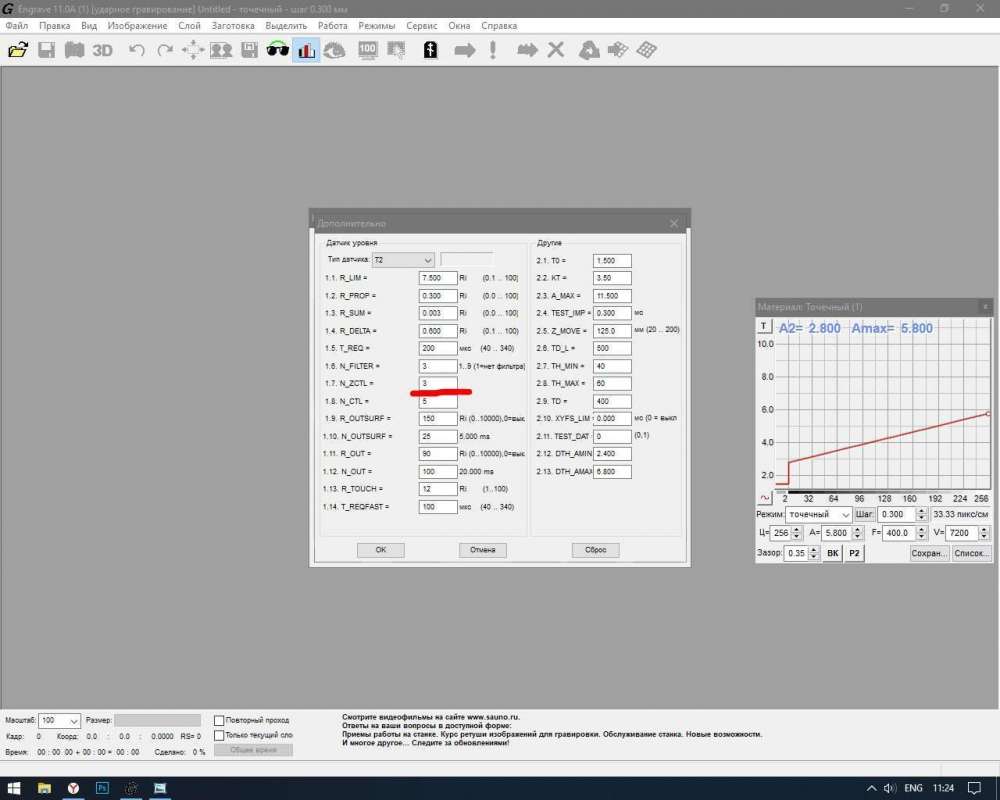Toggle the T button in material panel
Screen dimensions: 1000x800
pyautogui.click(x=765, y=326)
